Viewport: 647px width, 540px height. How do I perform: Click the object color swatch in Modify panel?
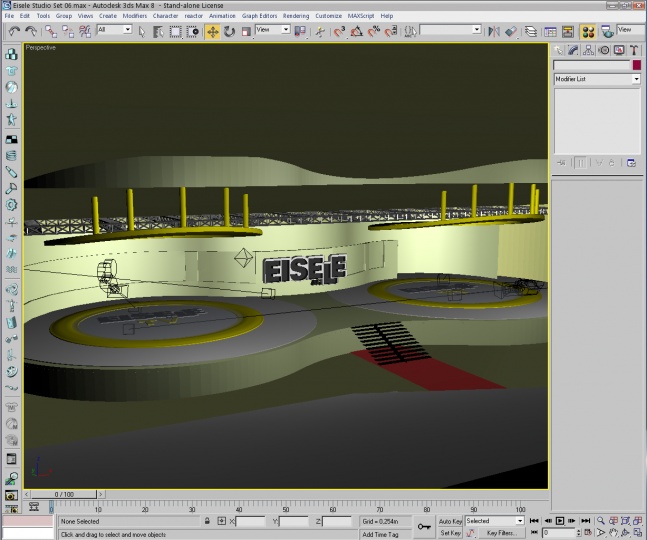637,65
